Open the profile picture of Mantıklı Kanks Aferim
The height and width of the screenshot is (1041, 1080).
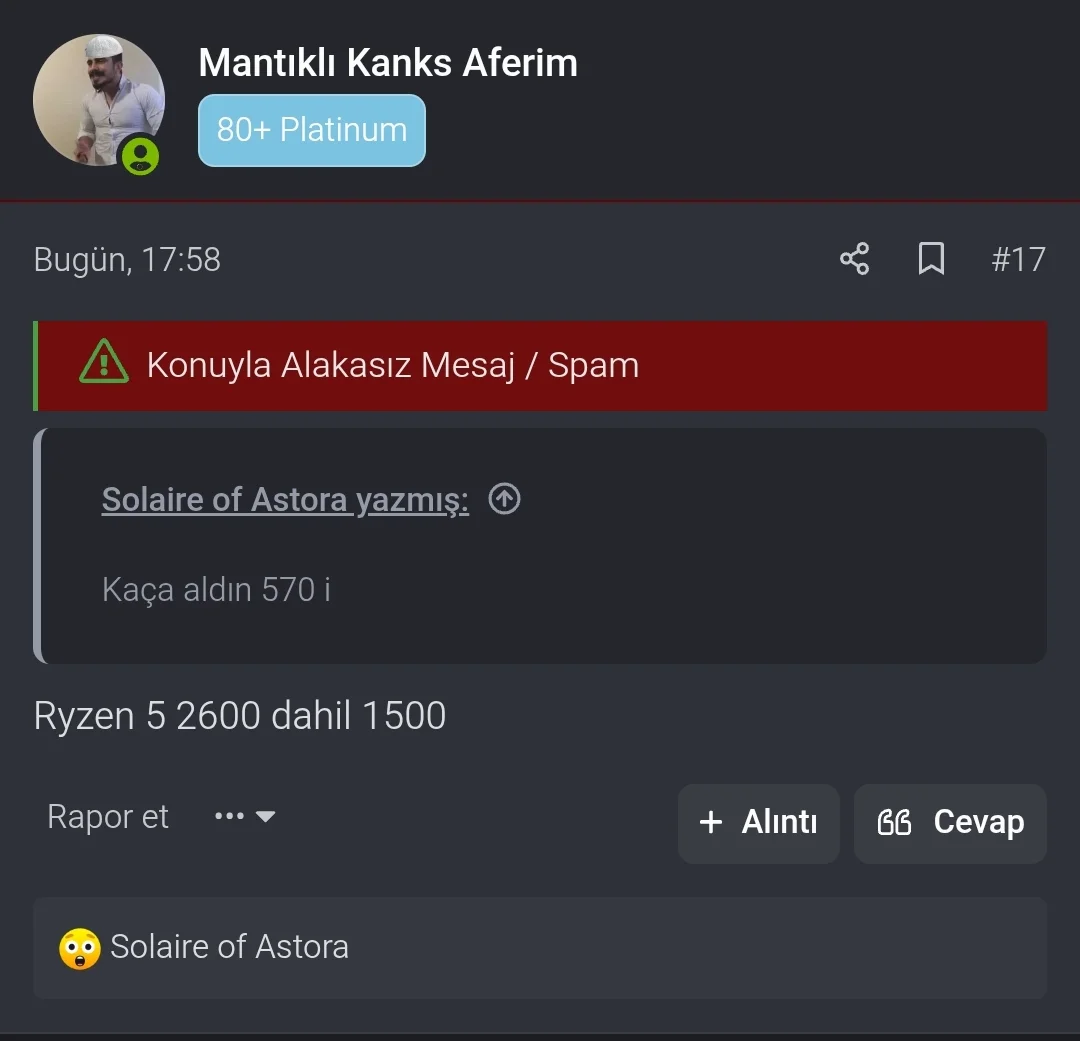[97, 99]
